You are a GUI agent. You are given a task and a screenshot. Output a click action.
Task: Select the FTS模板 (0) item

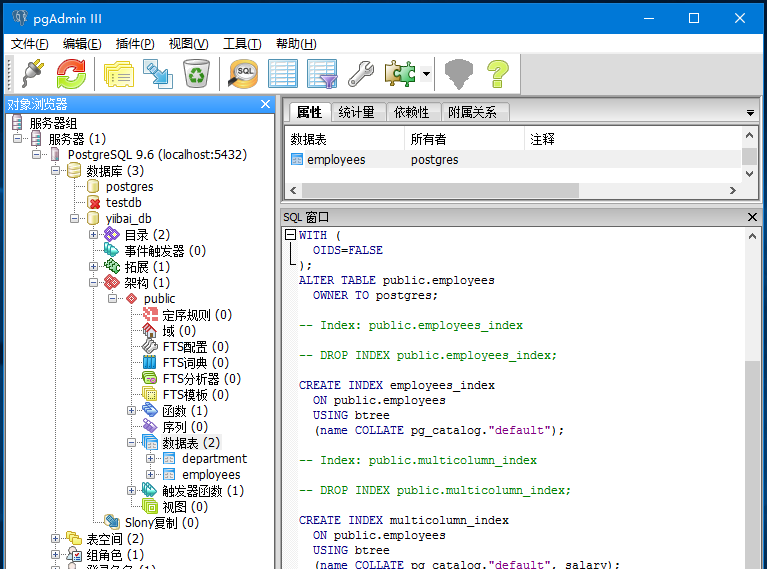click(x=196, y=394)
